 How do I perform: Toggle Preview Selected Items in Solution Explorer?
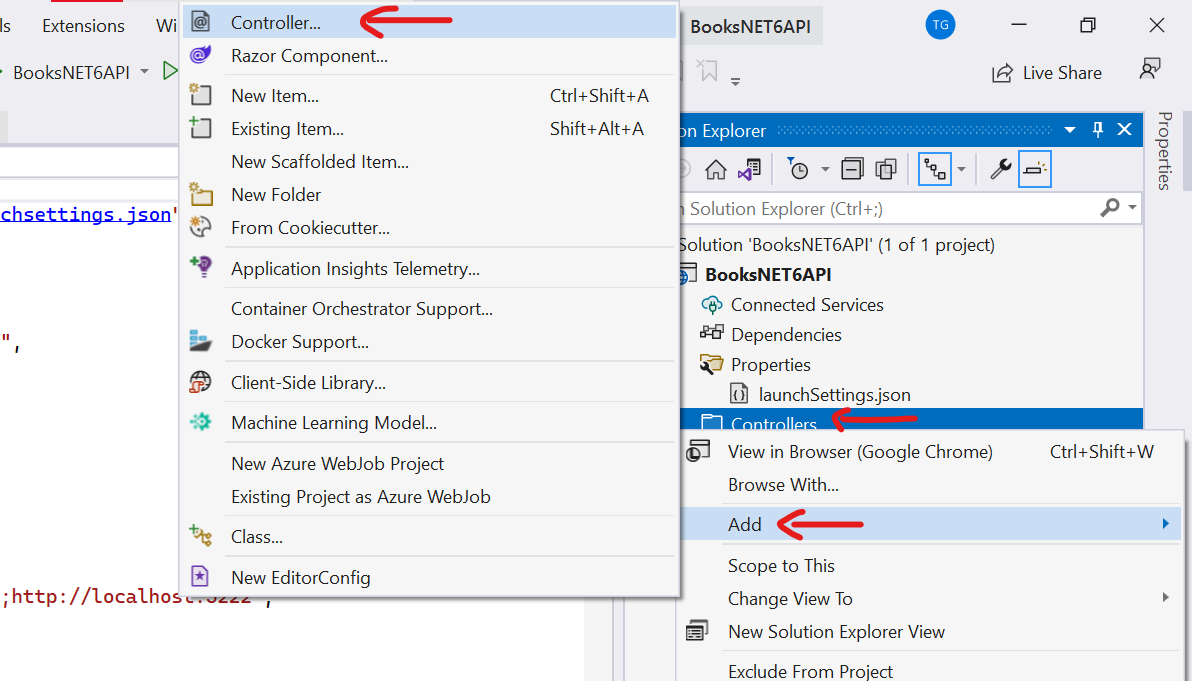pos(1034,168)
